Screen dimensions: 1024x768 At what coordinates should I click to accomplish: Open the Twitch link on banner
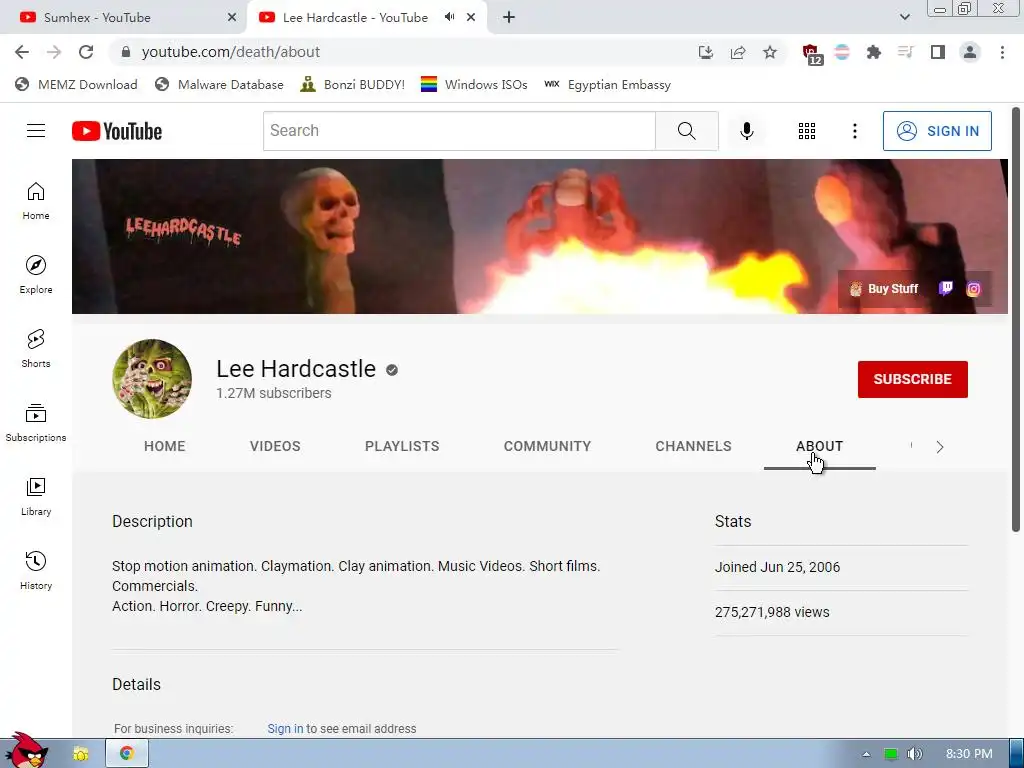(946, 288)
